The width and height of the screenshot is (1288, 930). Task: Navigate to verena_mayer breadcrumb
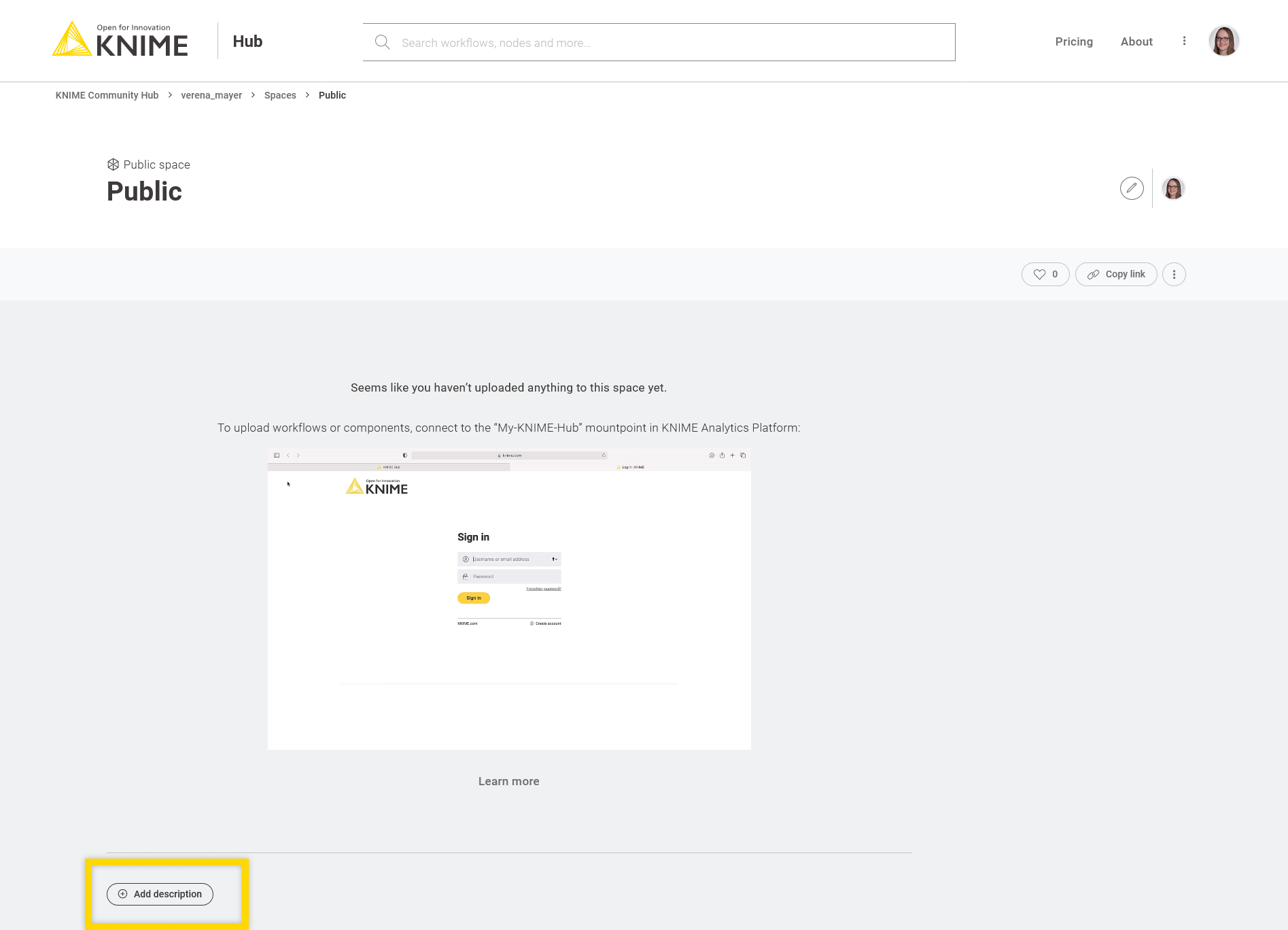pos(211,95)
